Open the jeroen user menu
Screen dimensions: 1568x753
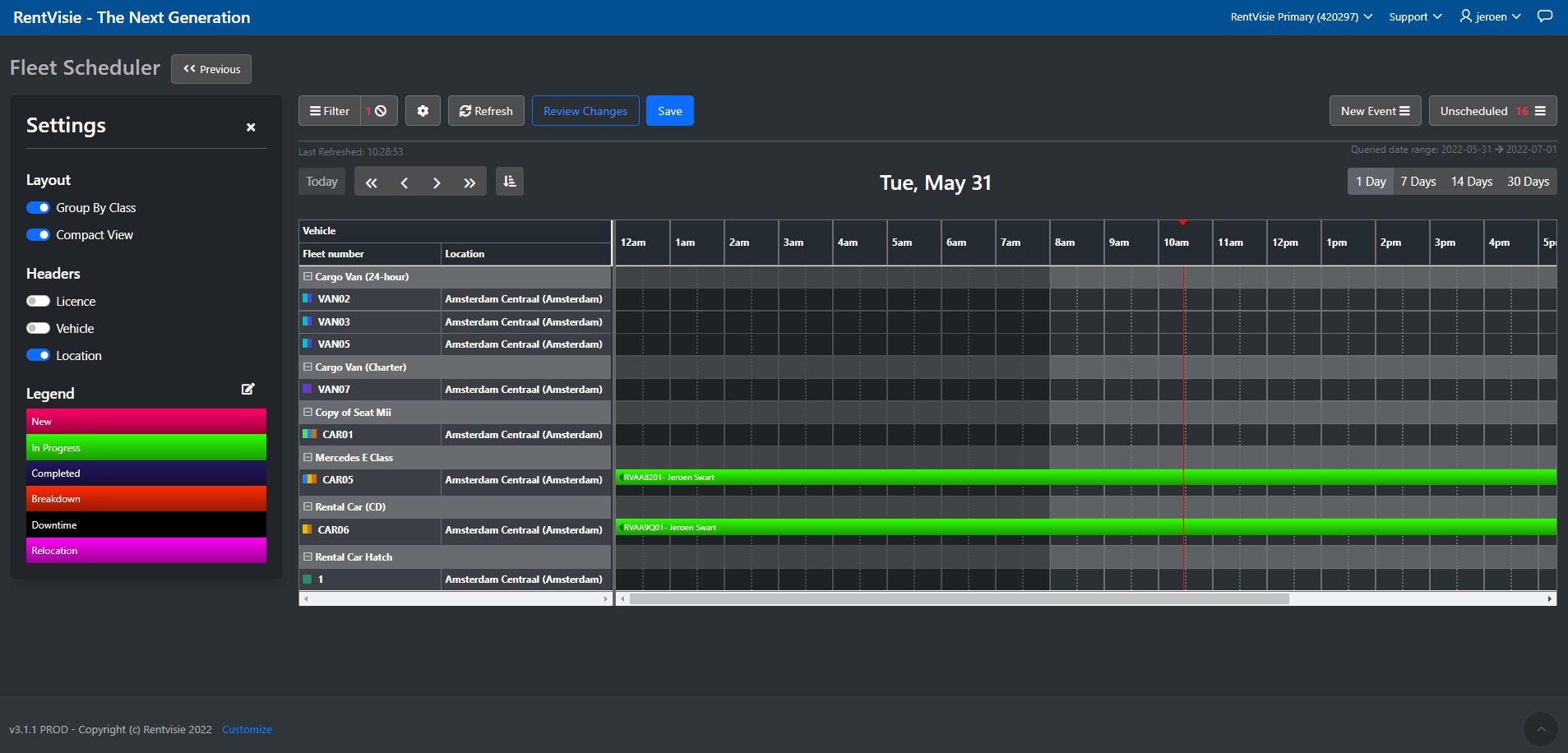(1488, 16)
